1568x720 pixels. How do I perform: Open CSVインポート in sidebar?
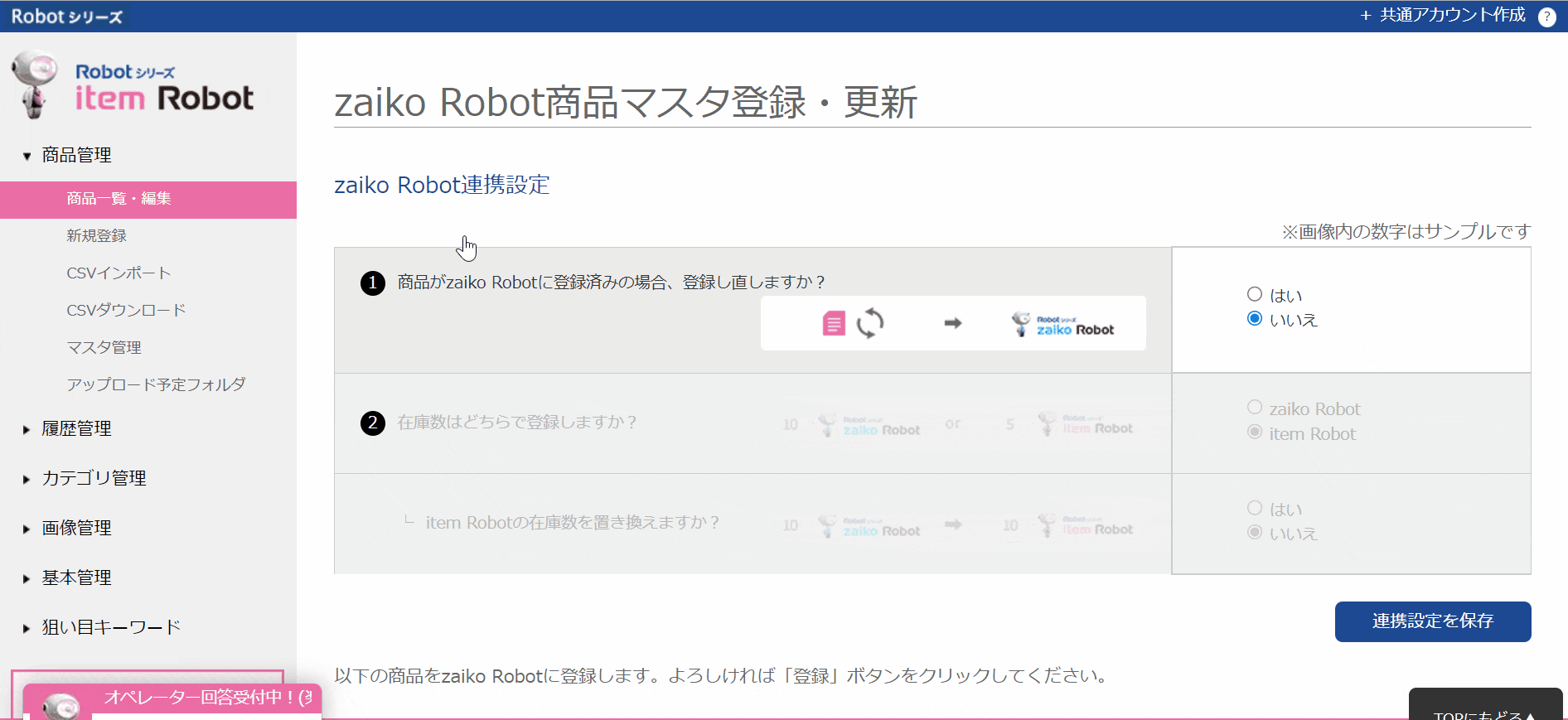[x=119, y=273]
